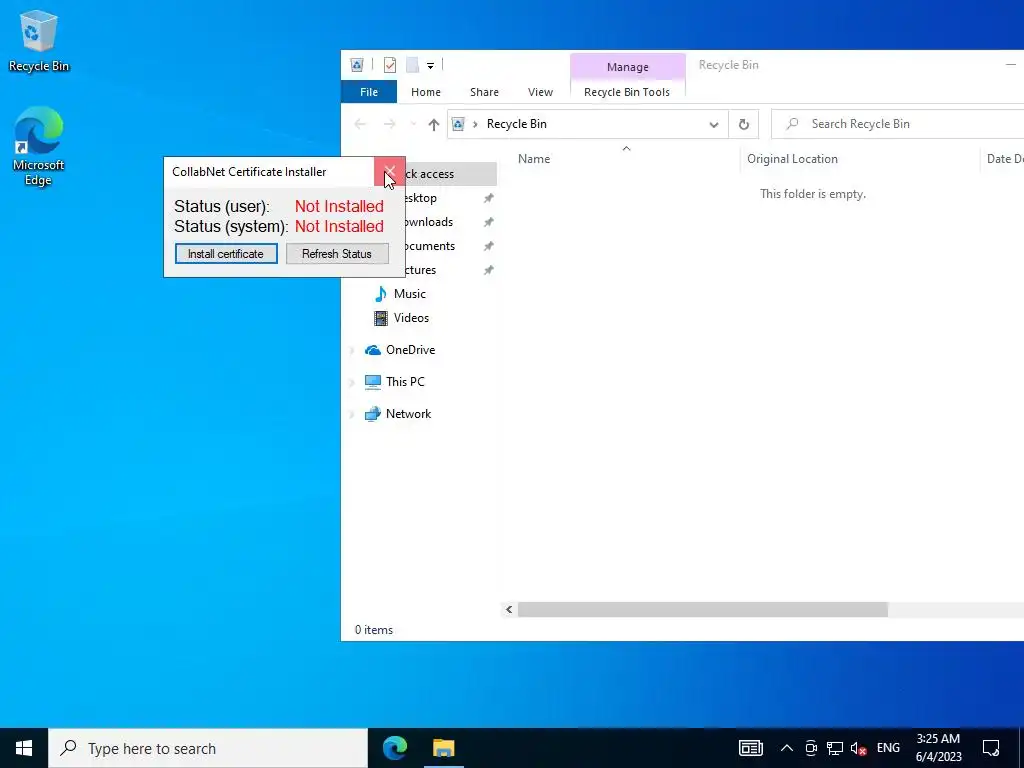Click the Search Recycle Bin field

(897, 124)
